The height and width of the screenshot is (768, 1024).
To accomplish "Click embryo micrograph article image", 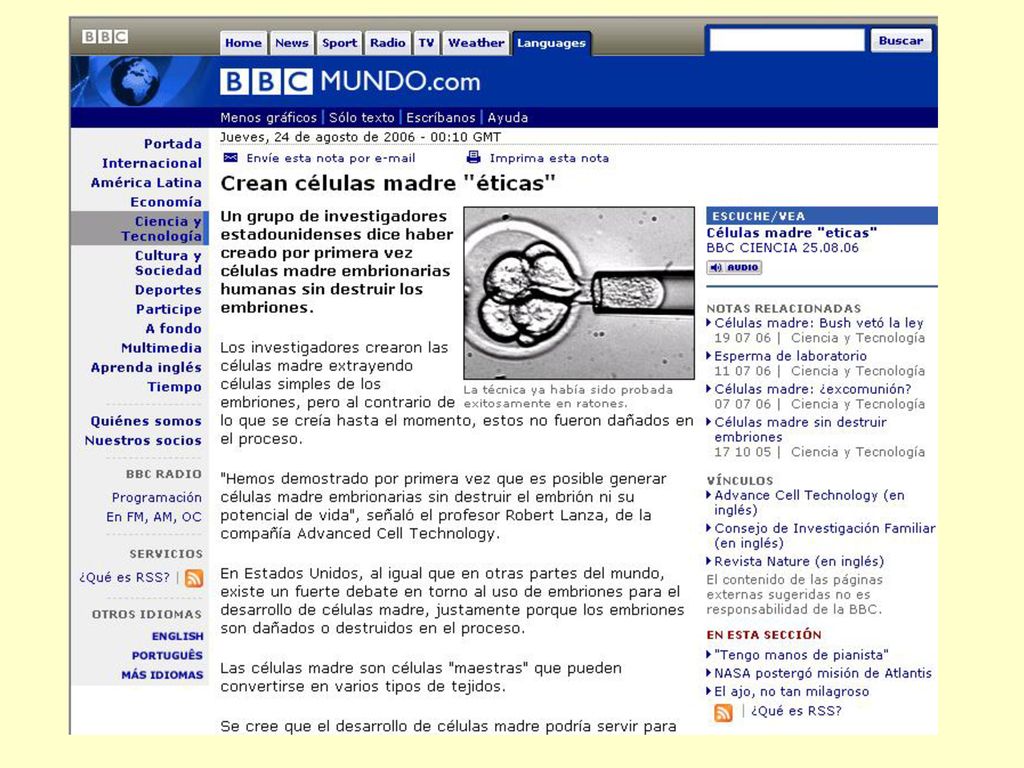I will point(579,293).
